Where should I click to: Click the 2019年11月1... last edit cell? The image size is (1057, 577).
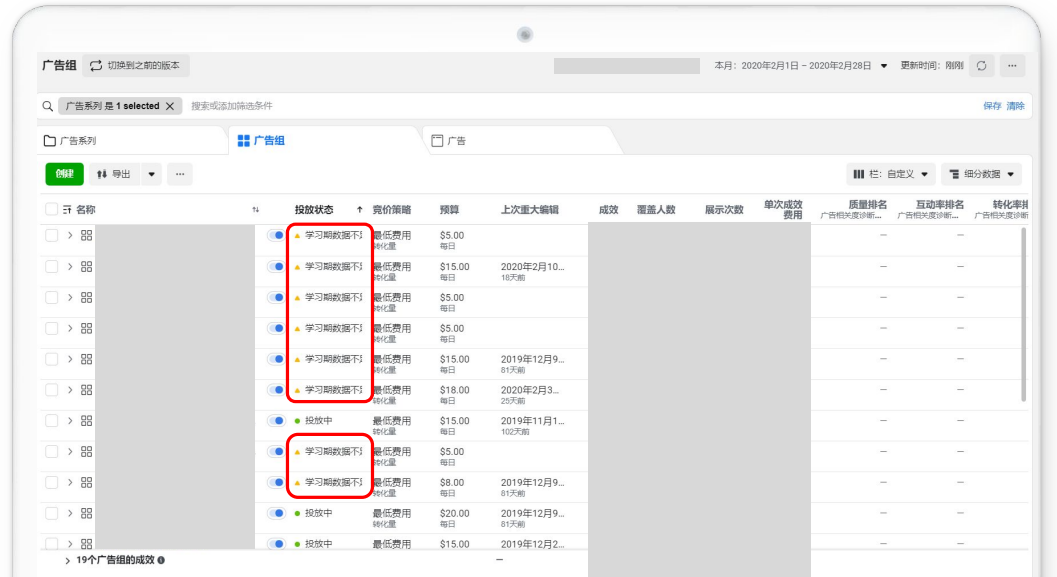pyautogui.click(x=533, y=425)
